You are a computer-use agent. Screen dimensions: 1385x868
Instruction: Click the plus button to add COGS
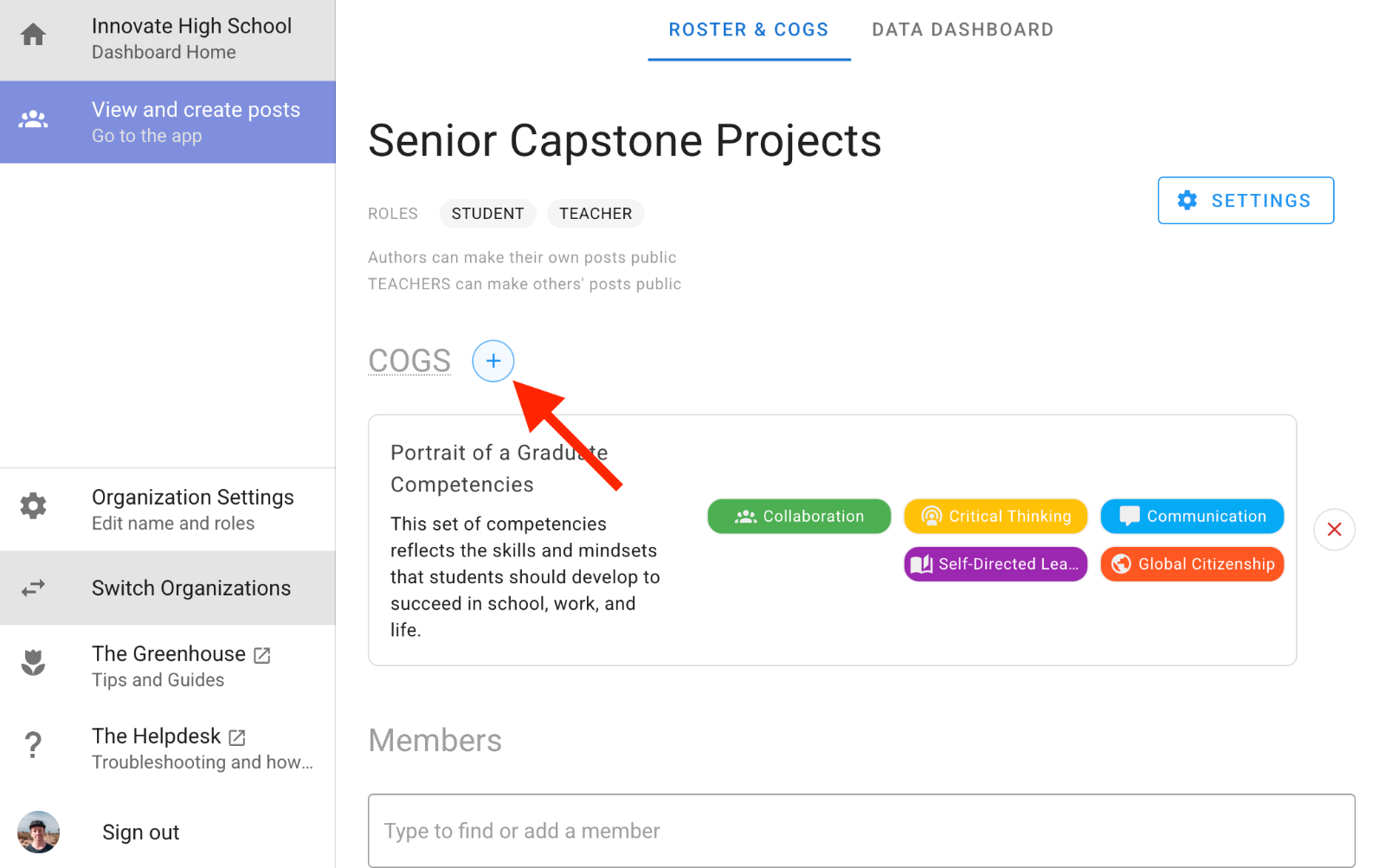click(x=493, y=361)
